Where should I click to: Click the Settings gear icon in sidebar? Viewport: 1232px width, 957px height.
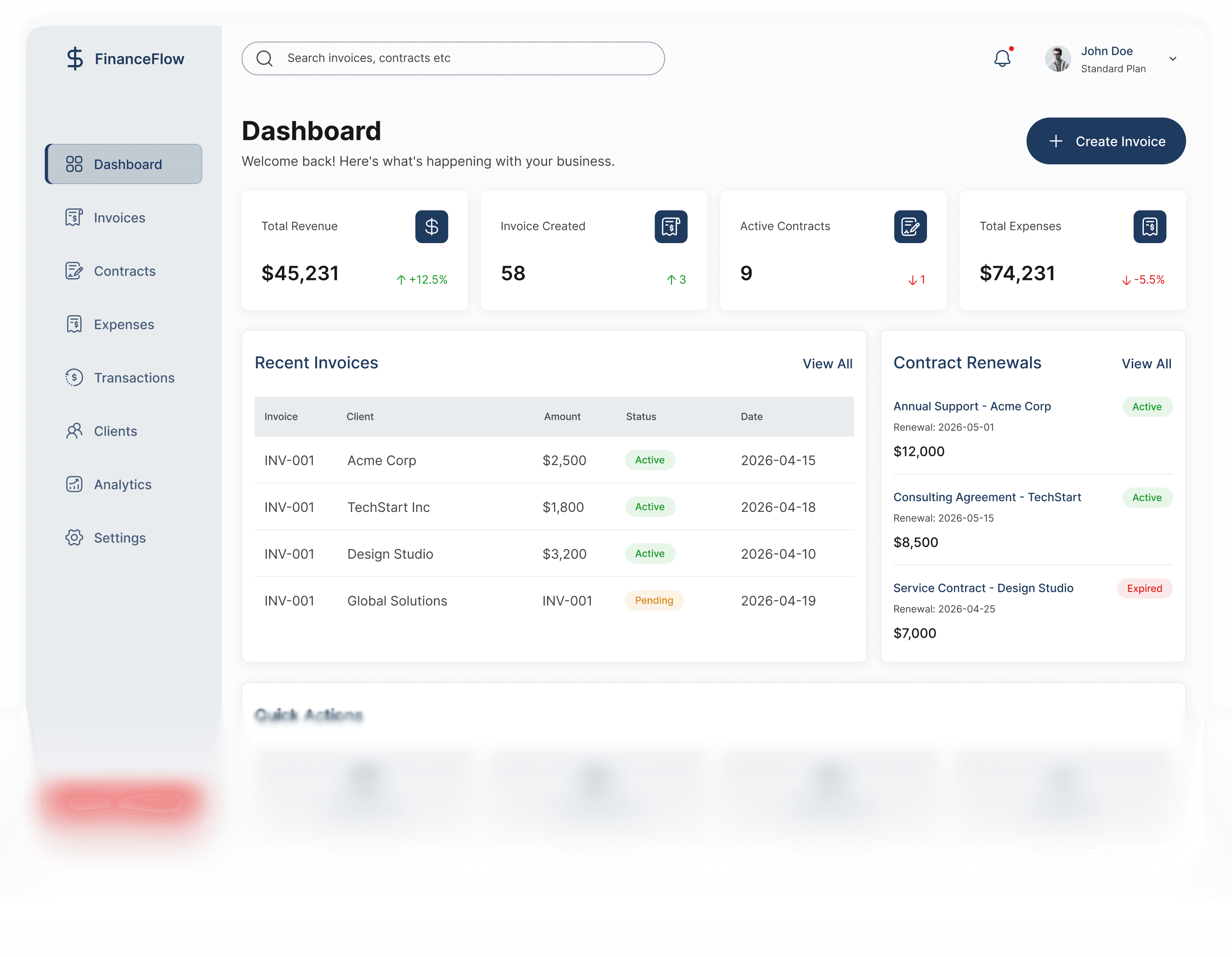pyautogui.click(x=74, y=538)
